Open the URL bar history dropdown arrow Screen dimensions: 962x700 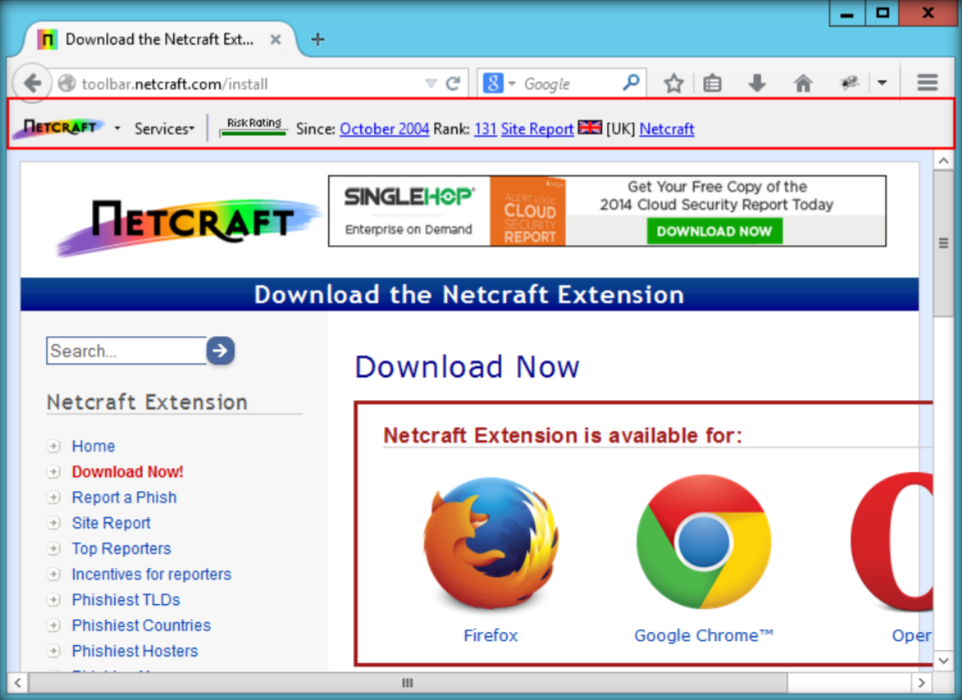coord(431,84)
